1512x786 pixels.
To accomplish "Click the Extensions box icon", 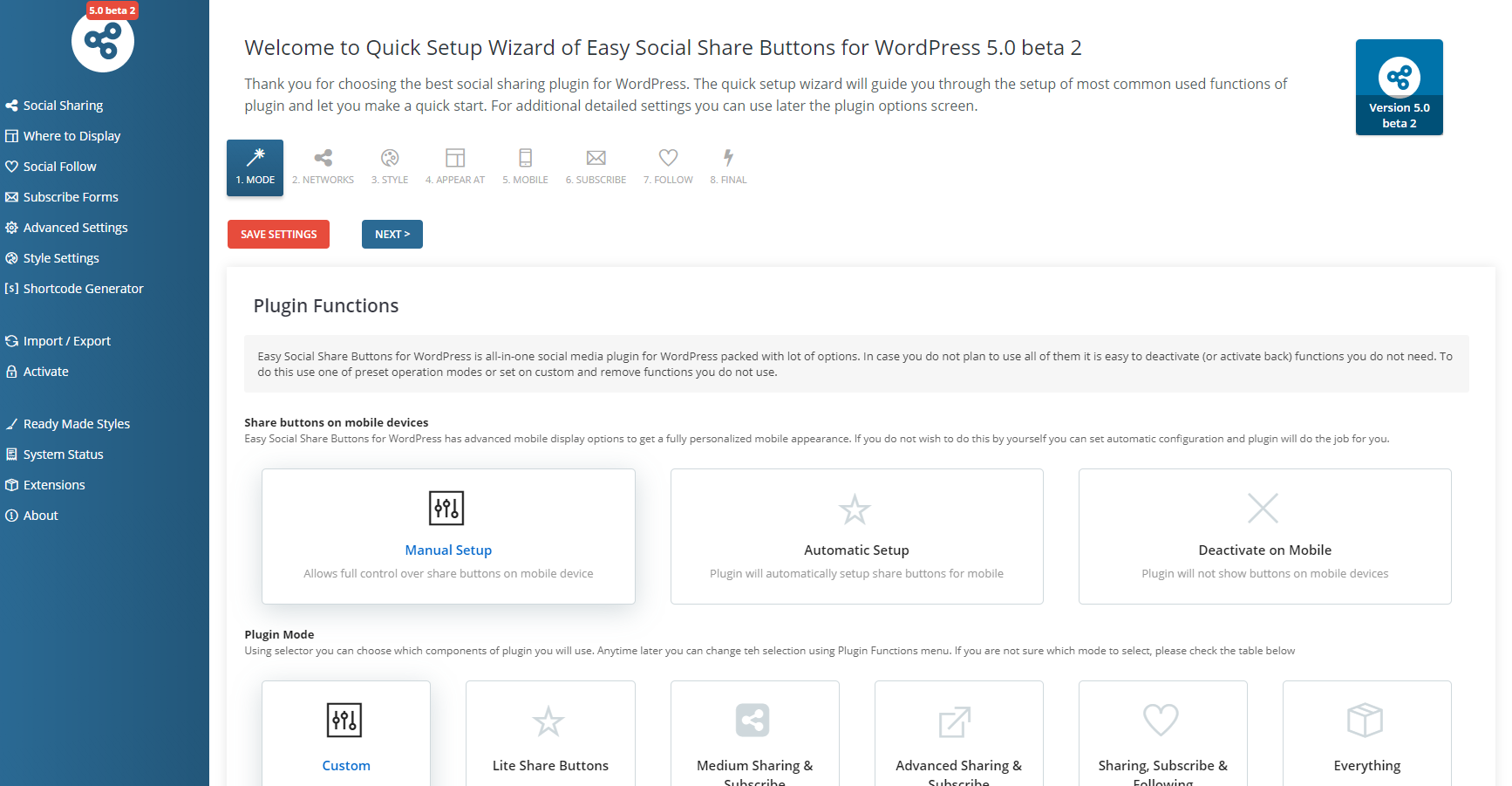I will click(x=11, y=485).
